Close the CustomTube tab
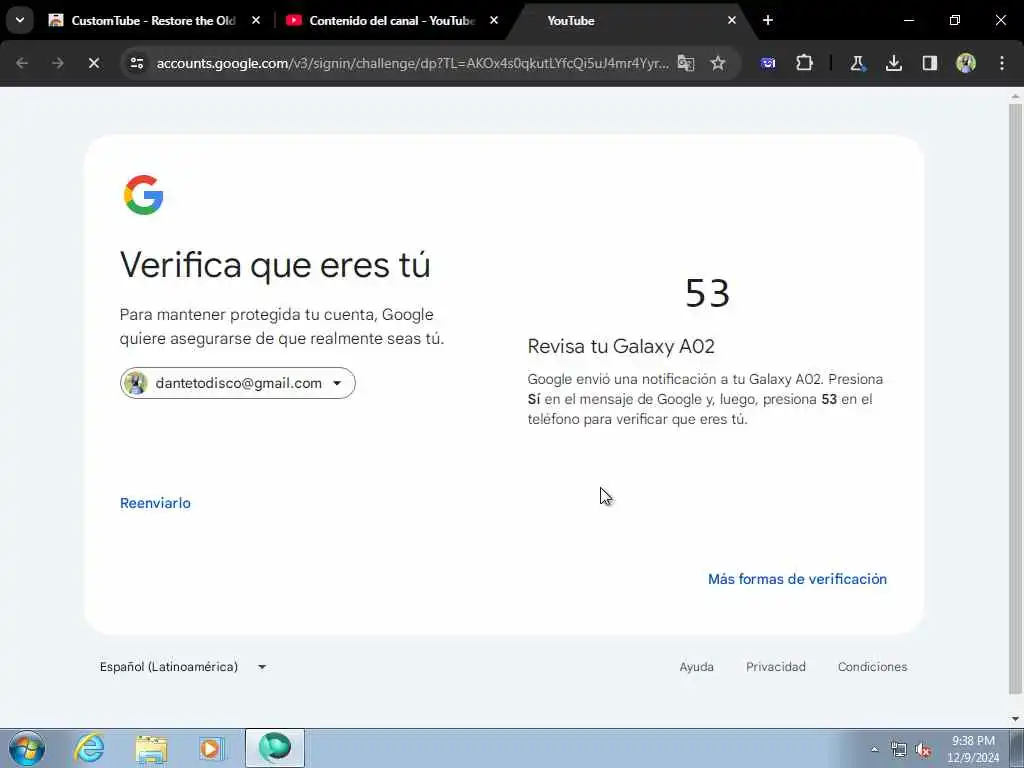1024x768 pixels. [256, 20]
